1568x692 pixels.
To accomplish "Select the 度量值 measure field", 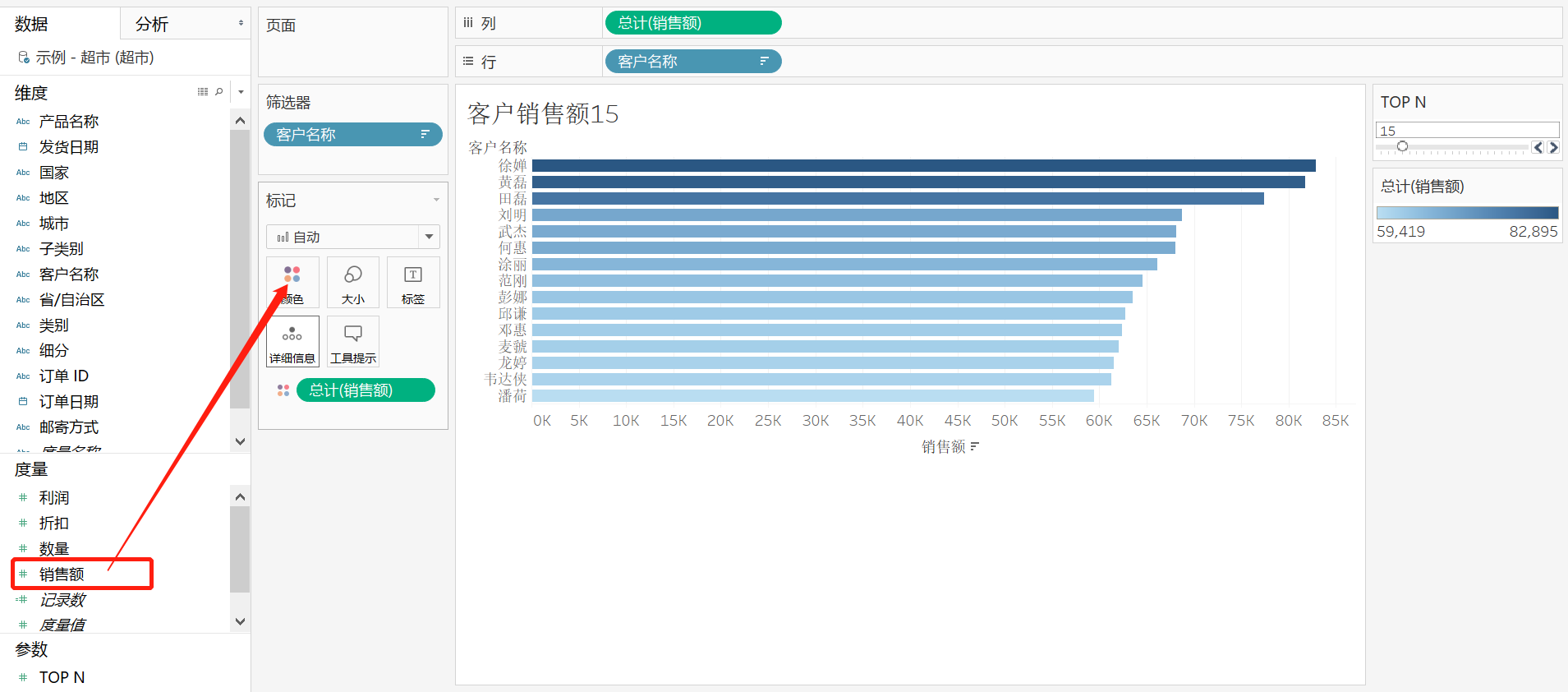I will (x=62, y=625).
